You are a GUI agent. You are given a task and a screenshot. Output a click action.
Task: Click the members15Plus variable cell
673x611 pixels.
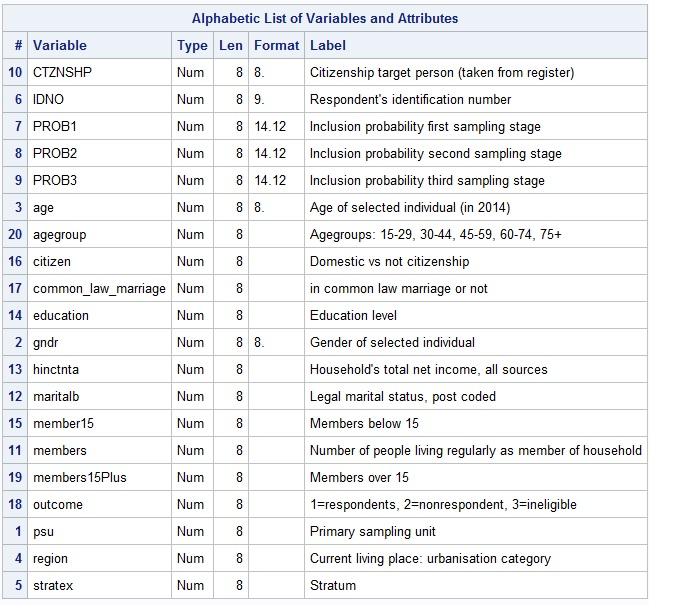click(x=99, y=478)
